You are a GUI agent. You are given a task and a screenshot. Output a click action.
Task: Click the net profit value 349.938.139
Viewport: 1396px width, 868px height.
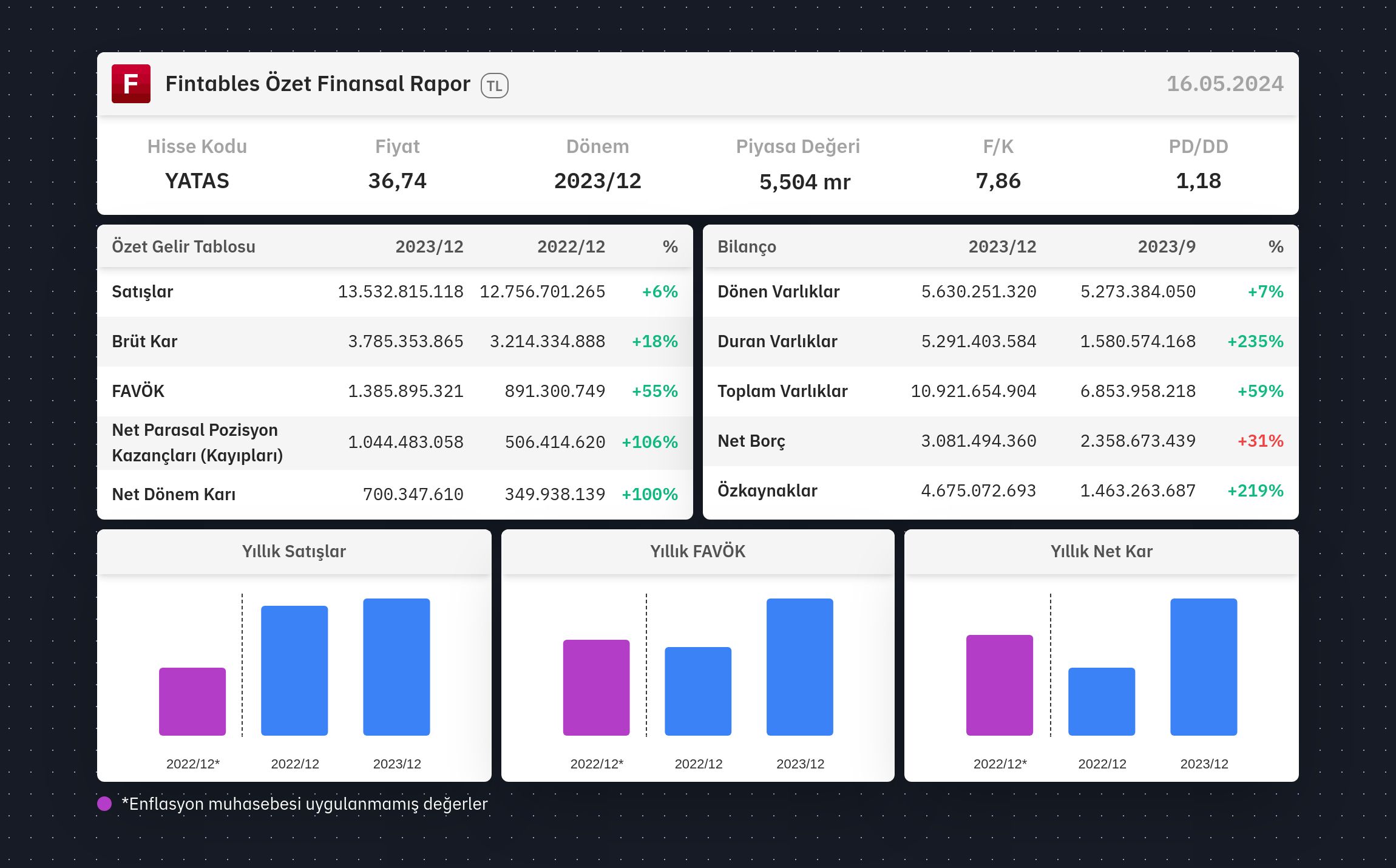(555, 494)
